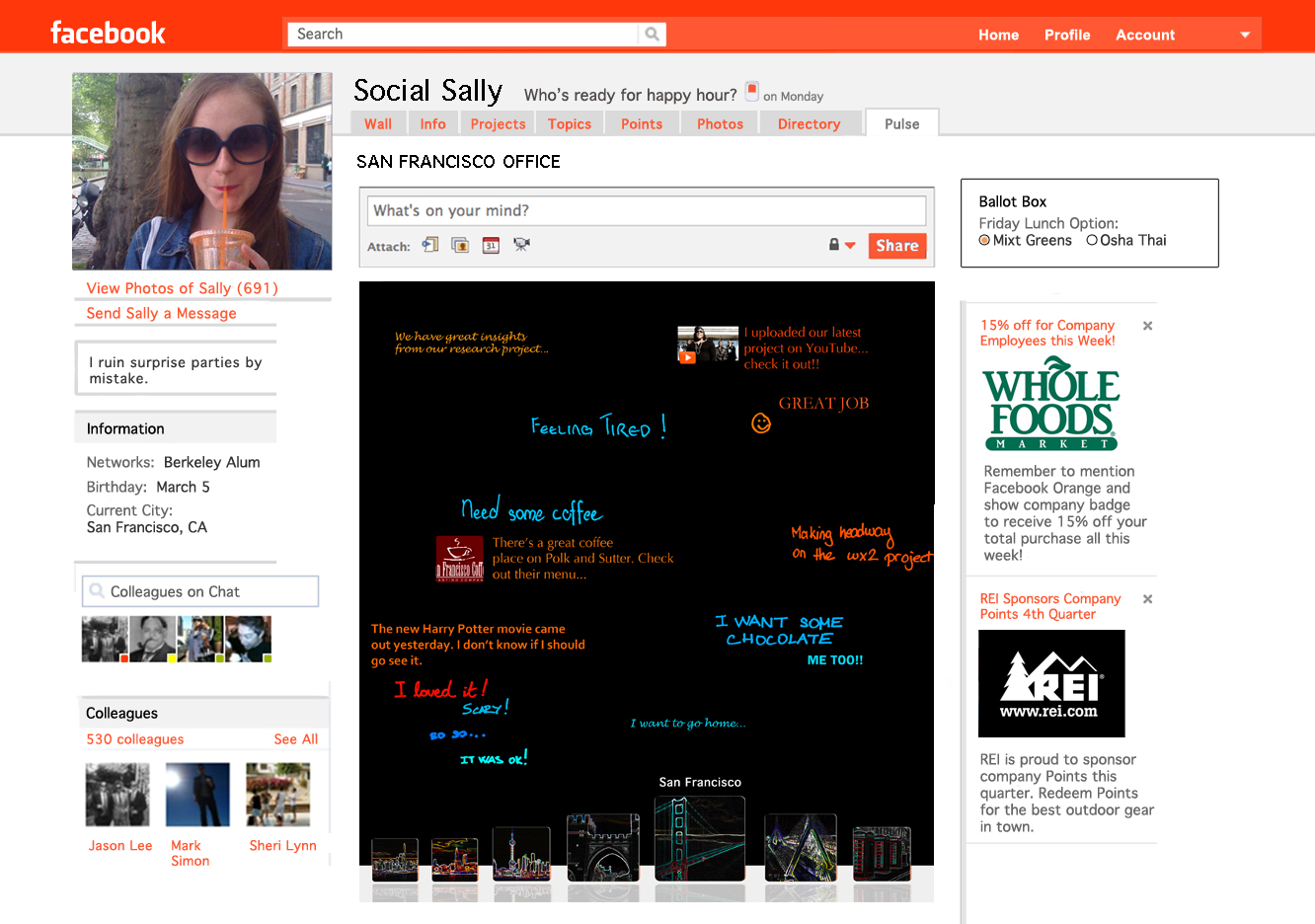The height and width of the screenshot is (924, 1315).
Task: Click the search magnifier icon in header
Action: 652,35
